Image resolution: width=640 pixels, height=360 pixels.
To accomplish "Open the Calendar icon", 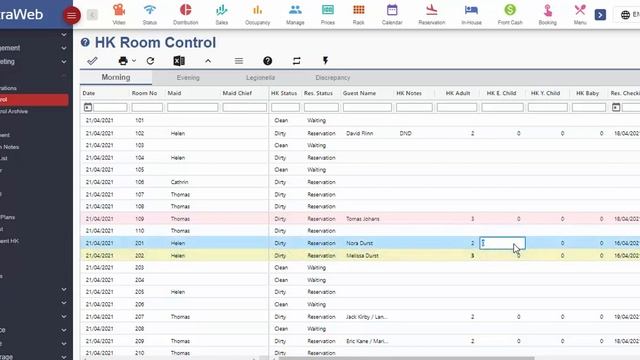I will point(392,14).
